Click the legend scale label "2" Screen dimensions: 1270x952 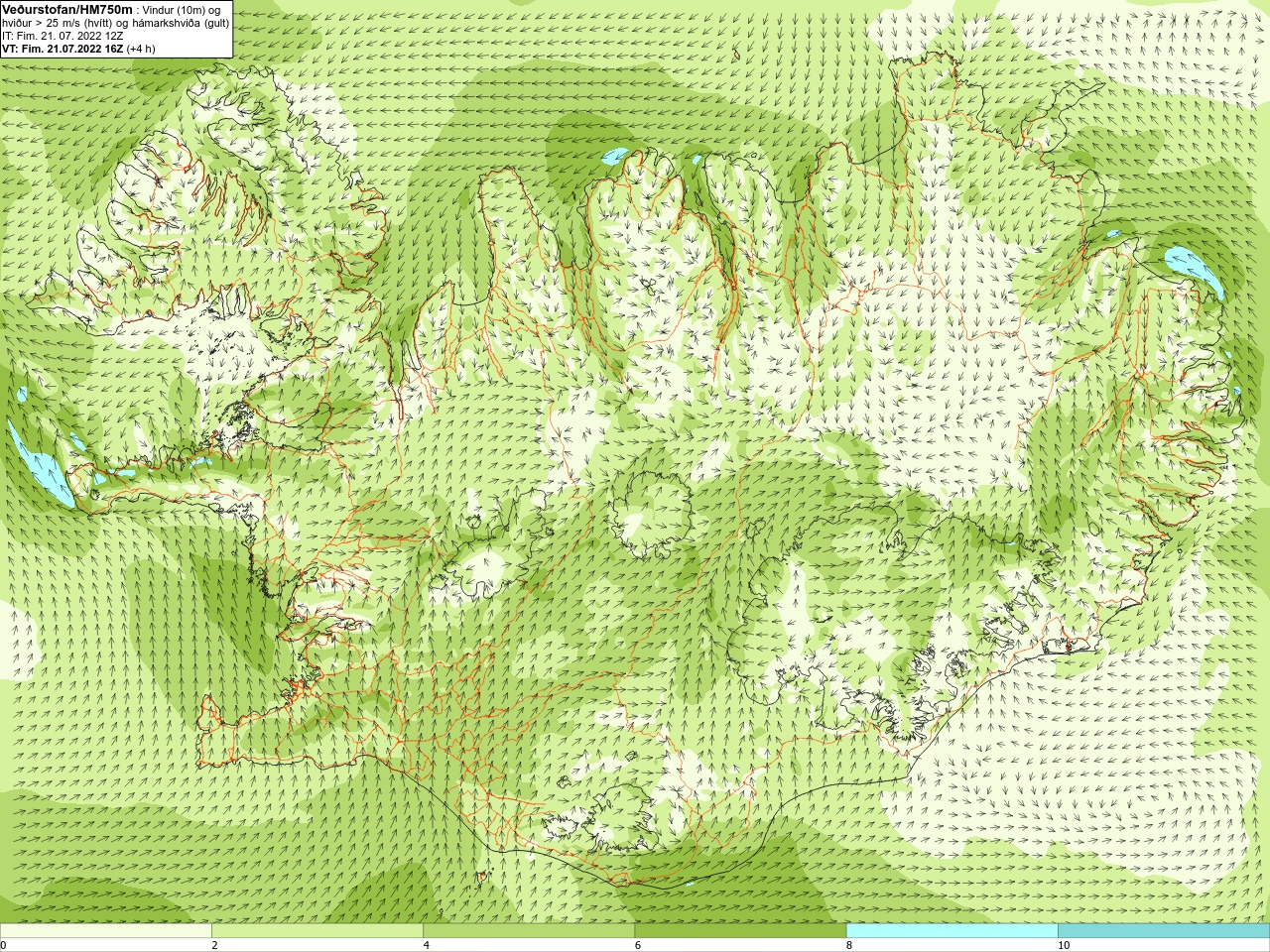[x=214, y=946]
